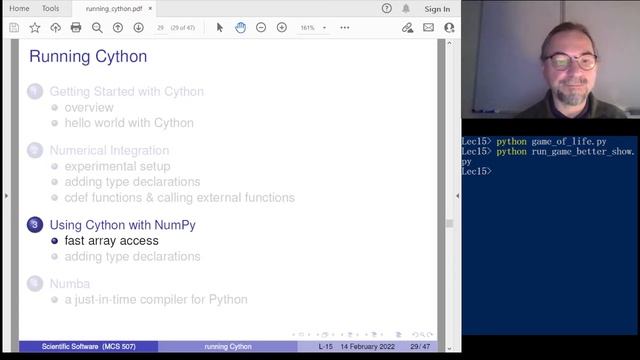Screen dimensions: 640x360
Task: Click the section number 3 bullet circle
Action: pos(35,225)
